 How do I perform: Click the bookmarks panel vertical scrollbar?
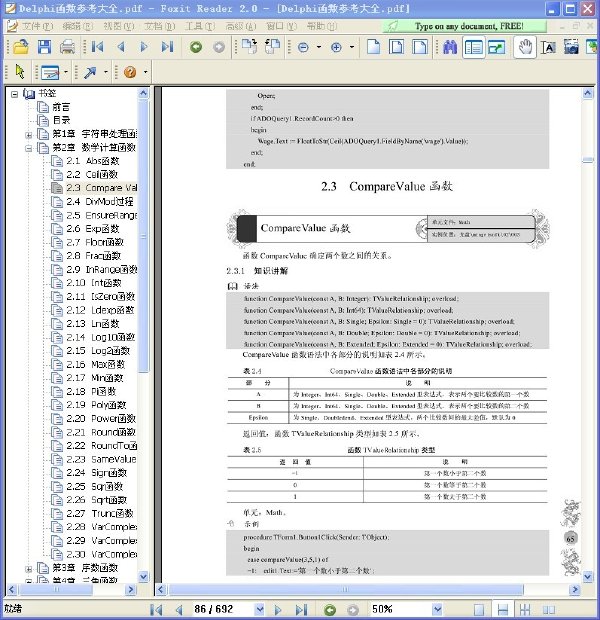pos(143,237)
